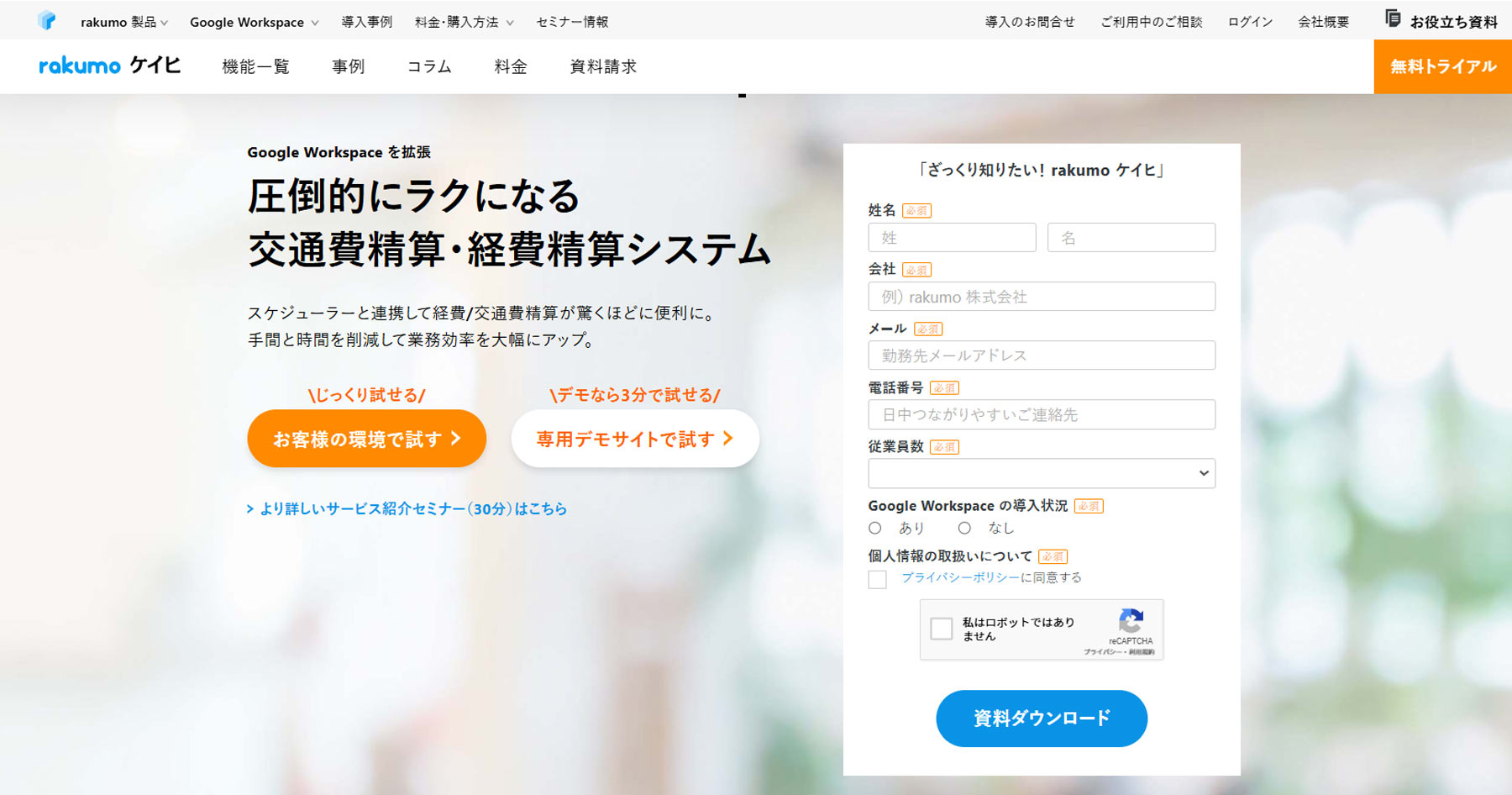This screenshot has height=795, width=1512.
Task: Open the 料金 navigation item
Action: [511, 66]
